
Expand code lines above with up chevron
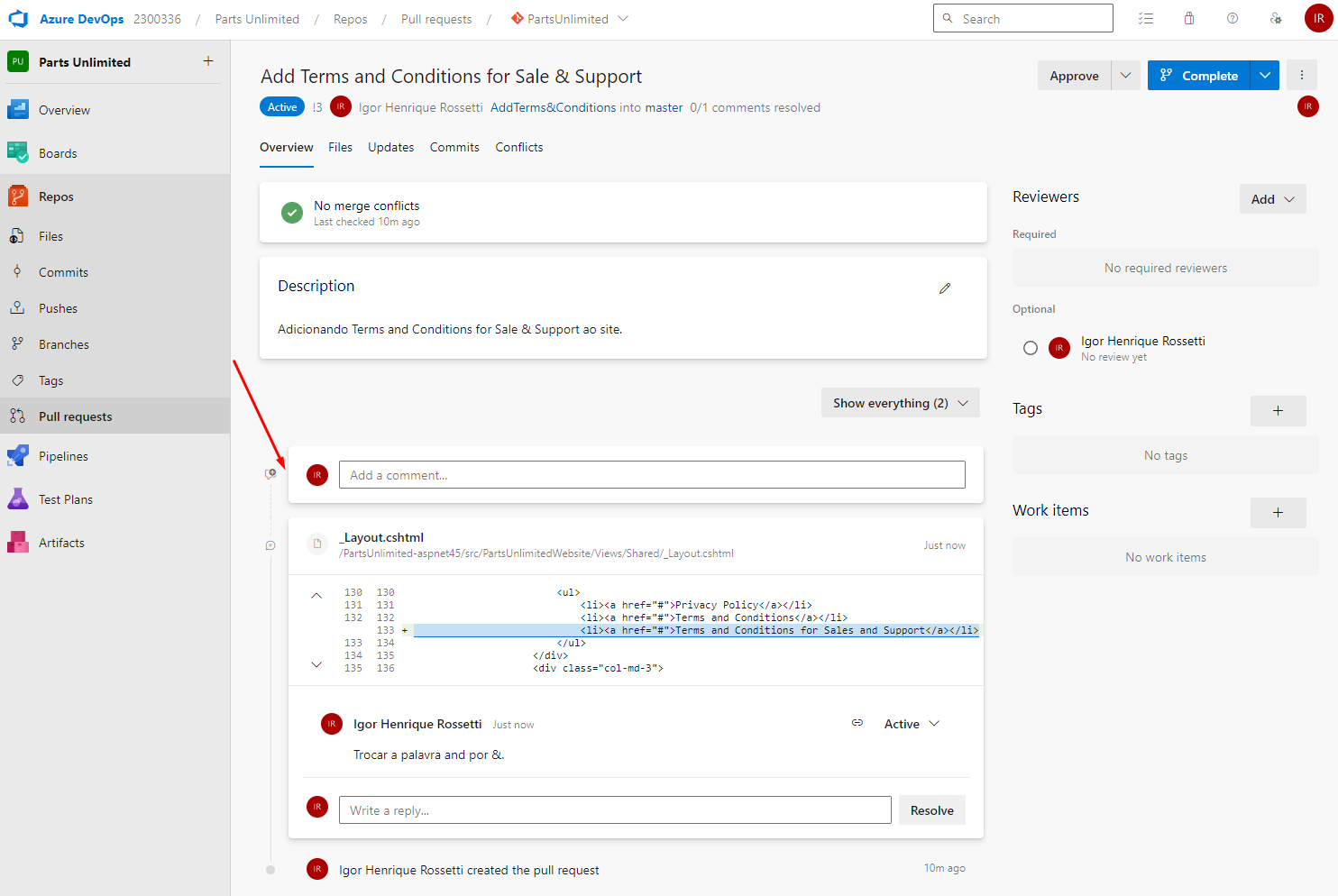[x=316, y=596]
